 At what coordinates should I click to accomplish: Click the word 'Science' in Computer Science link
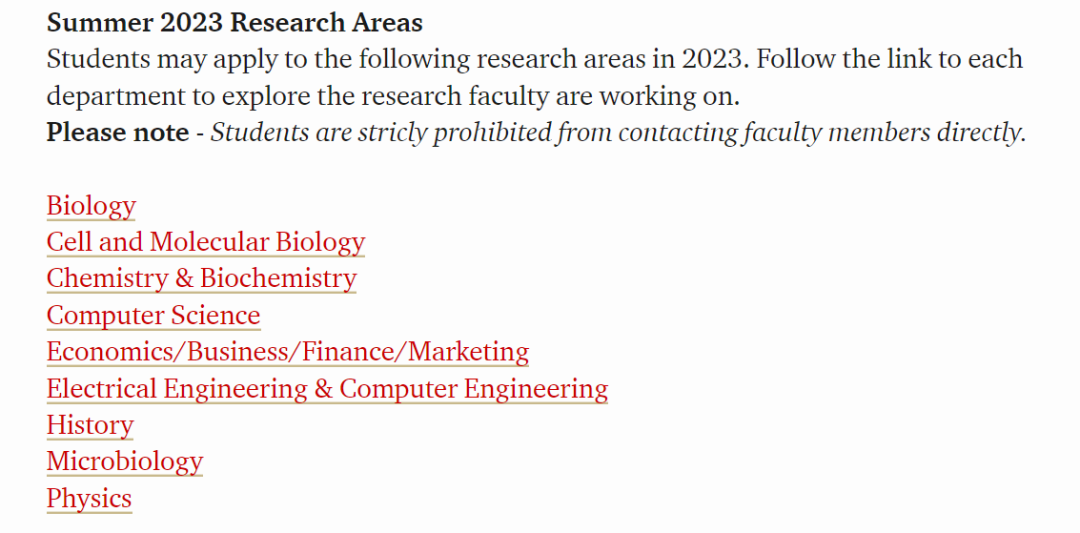(216, 315)
